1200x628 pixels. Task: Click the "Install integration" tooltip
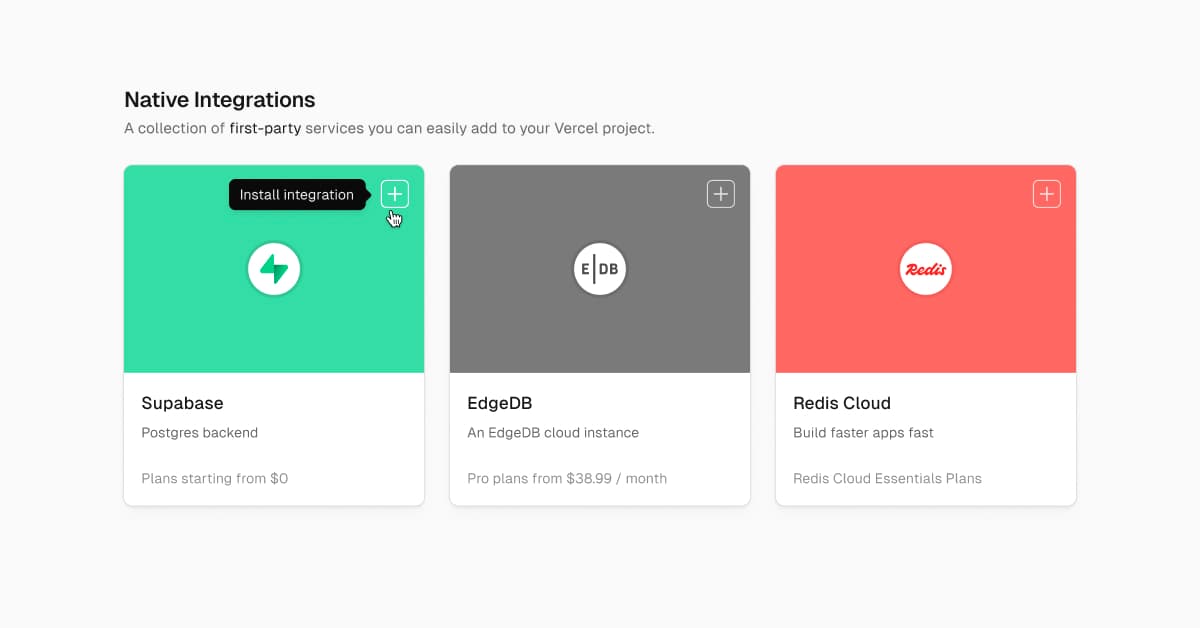point(297,195)
